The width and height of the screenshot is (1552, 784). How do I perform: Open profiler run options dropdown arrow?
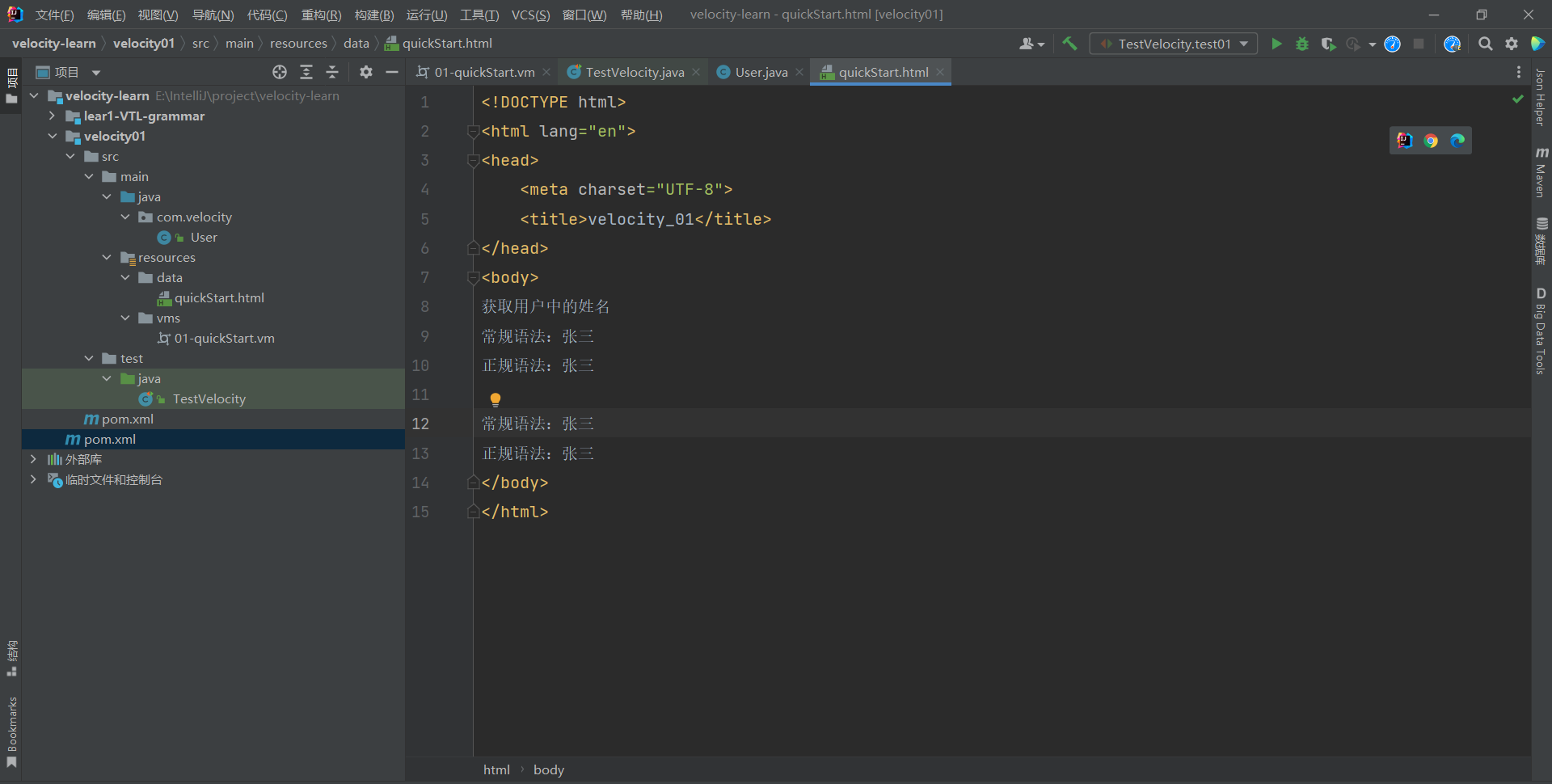point(1373,44)
